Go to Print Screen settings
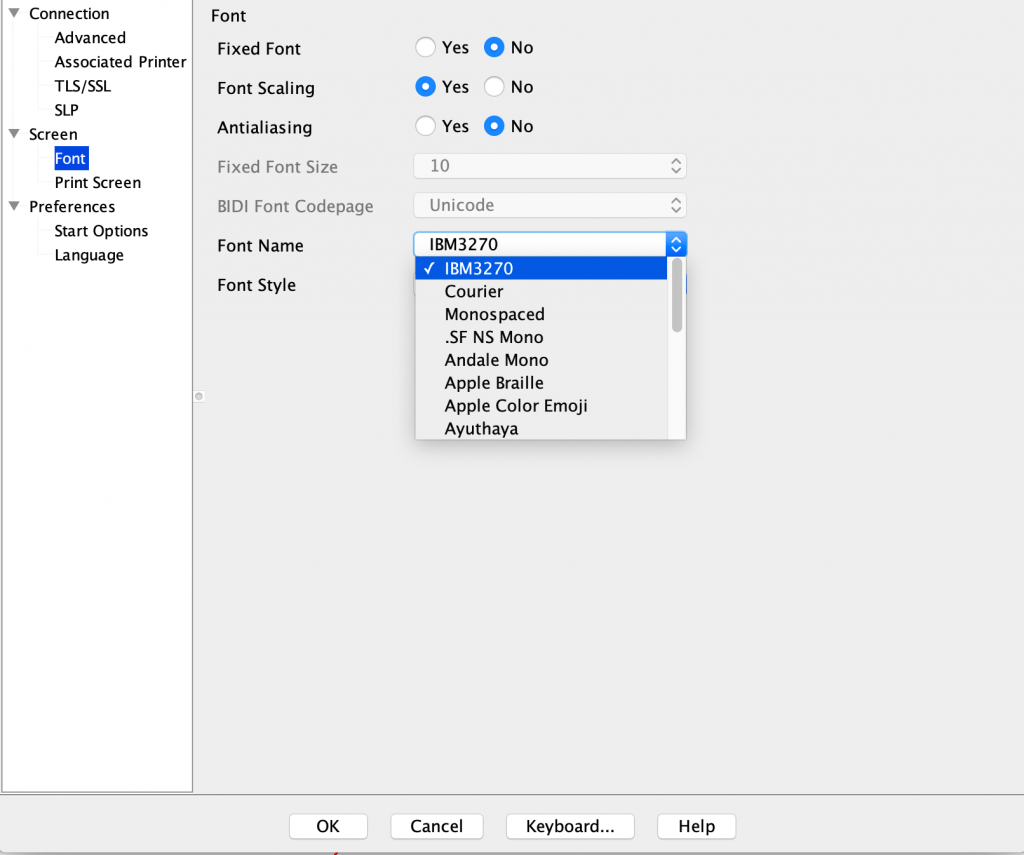 [x=97, y=183]
